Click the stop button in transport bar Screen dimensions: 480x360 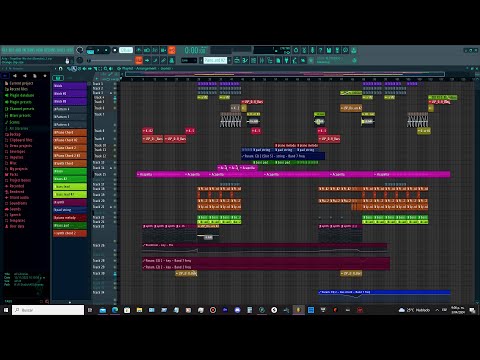coord(106,50)
